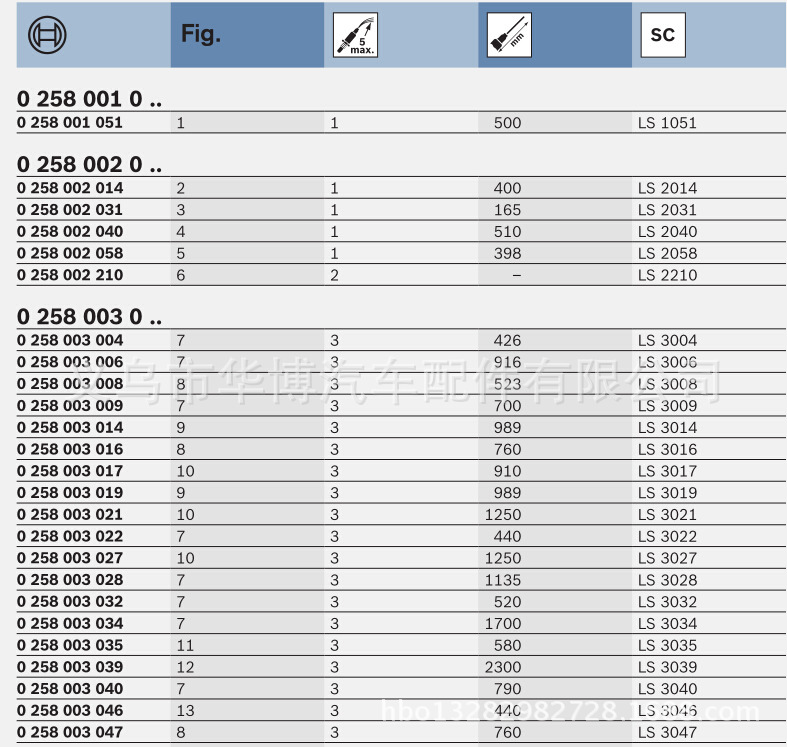
Task: Click short code 'LS 3047'
Action: [667, 732]
